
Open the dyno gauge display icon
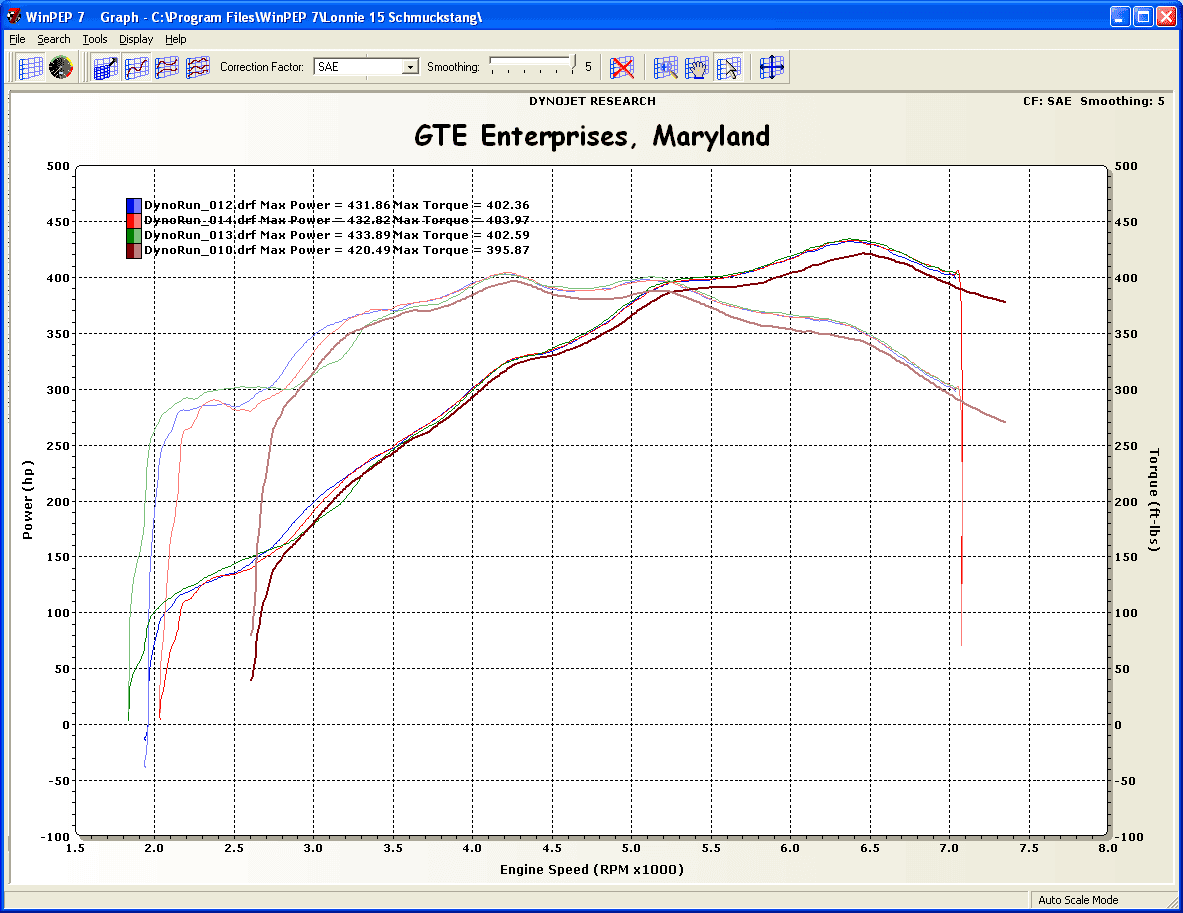(61, 67)
